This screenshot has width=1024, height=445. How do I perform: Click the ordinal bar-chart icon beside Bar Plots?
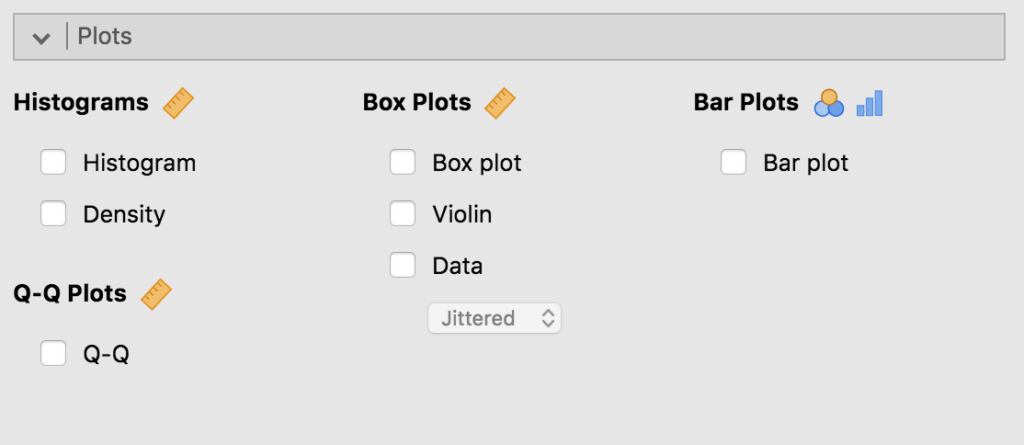[x=869, y=102]
